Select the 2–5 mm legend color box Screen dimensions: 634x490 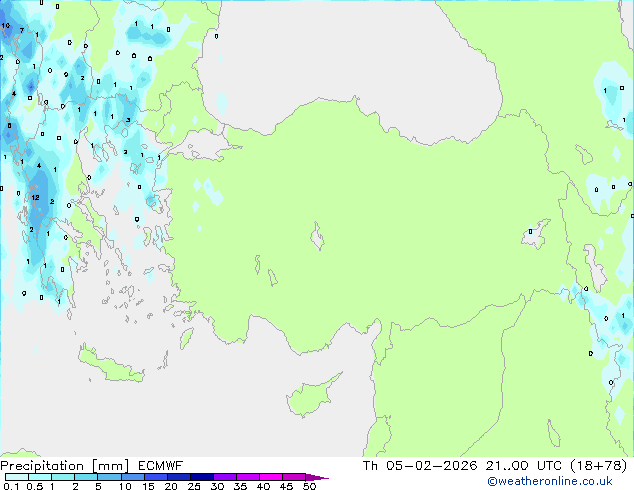point(86,477)
